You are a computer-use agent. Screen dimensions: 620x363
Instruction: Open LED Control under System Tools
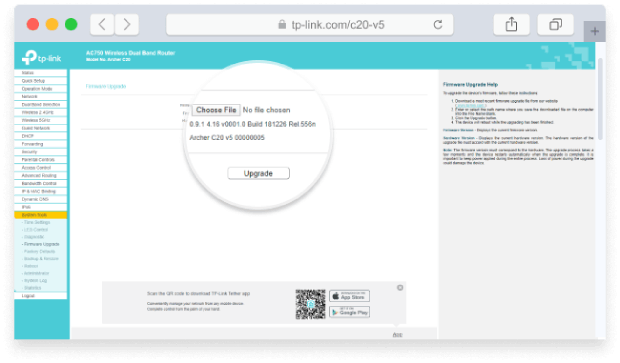point(36,229)
